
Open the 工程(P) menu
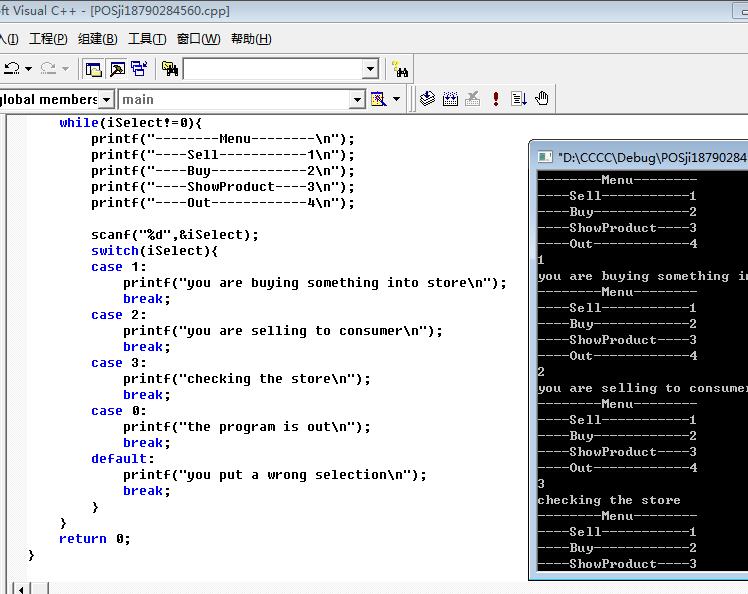[48, 39]
